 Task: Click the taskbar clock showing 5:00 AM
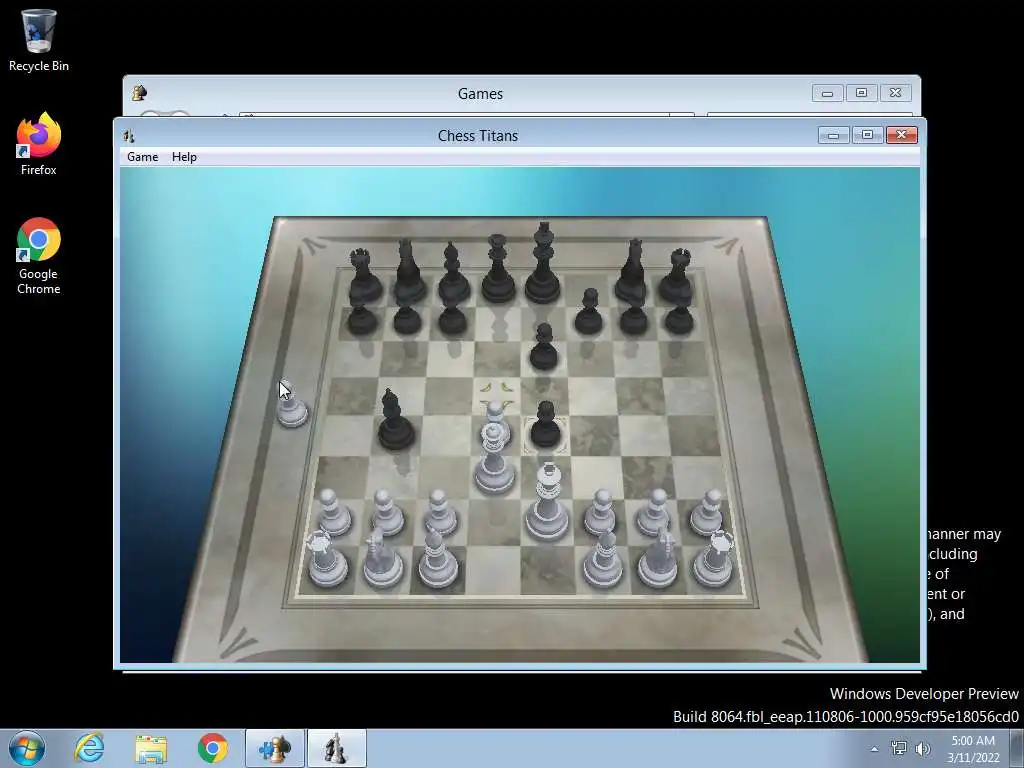(x=973, y=748)
